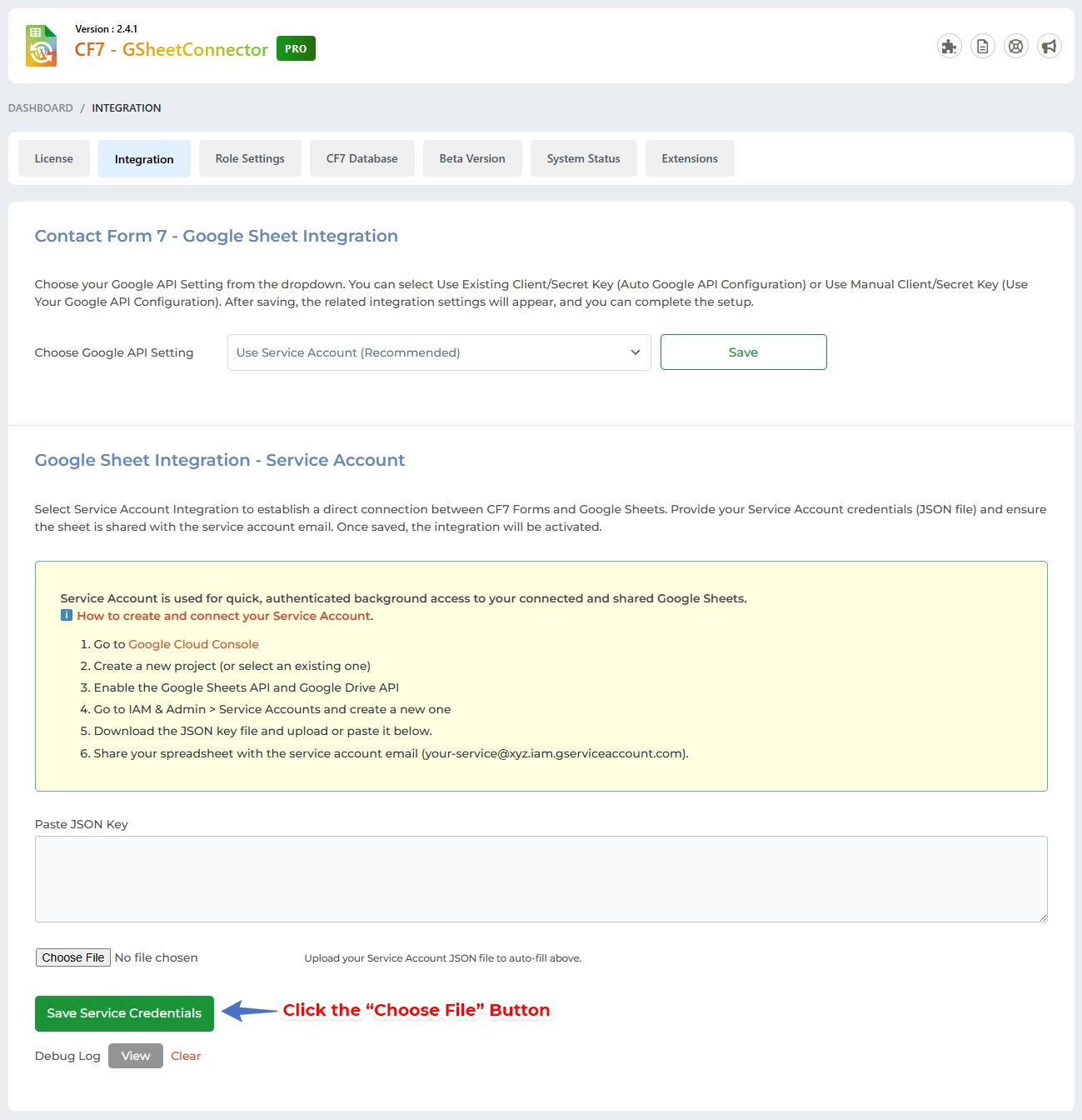Click the Save button beside the dropdown
This screenshot has height=1120, width=1082.
tap(742, 352)
